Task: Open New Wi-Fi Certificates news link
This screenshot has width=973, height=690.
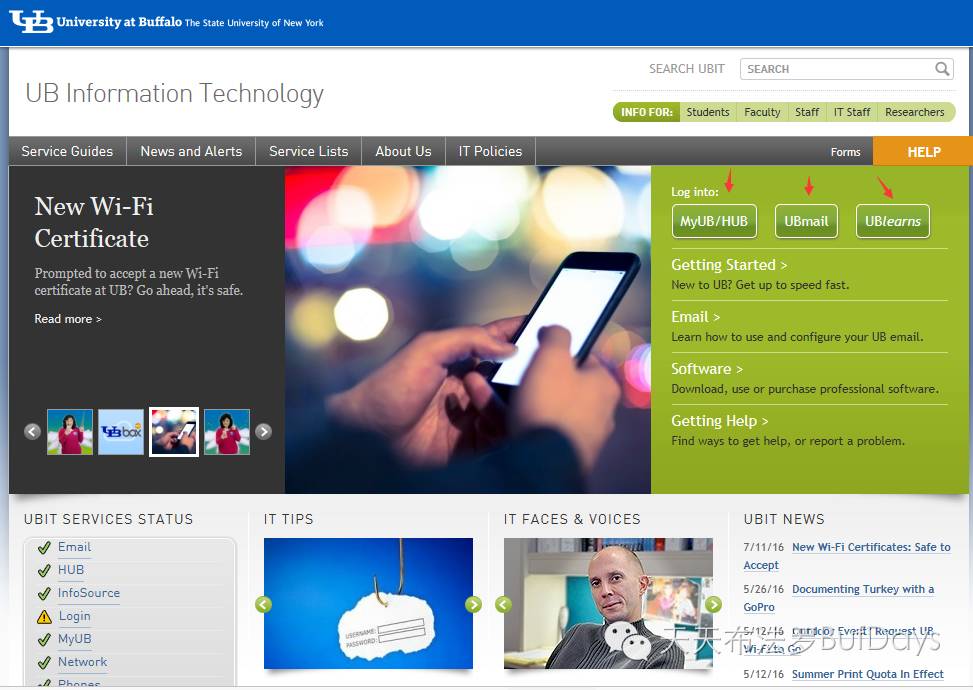Action: pos(871,547)
